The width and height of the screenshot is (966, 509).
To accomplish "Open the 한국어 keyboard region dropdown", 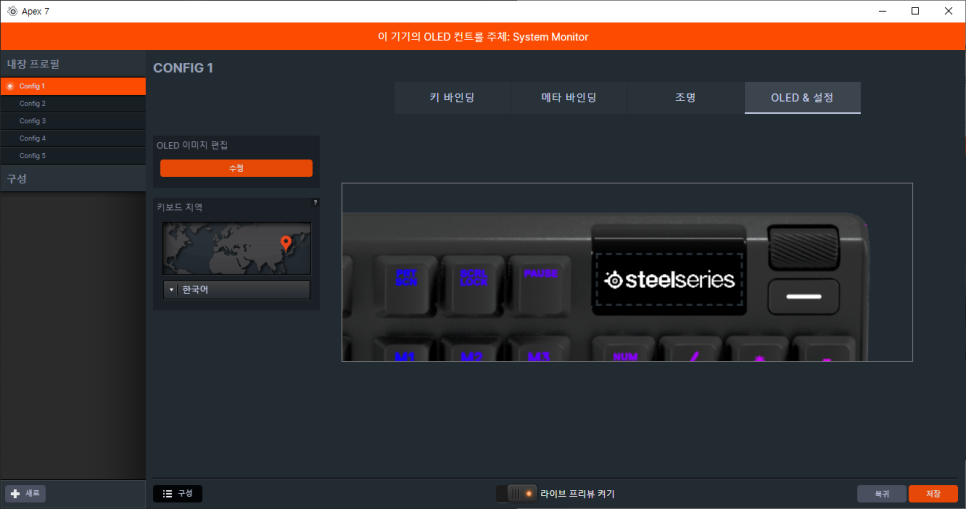I will tap(236, 290).
